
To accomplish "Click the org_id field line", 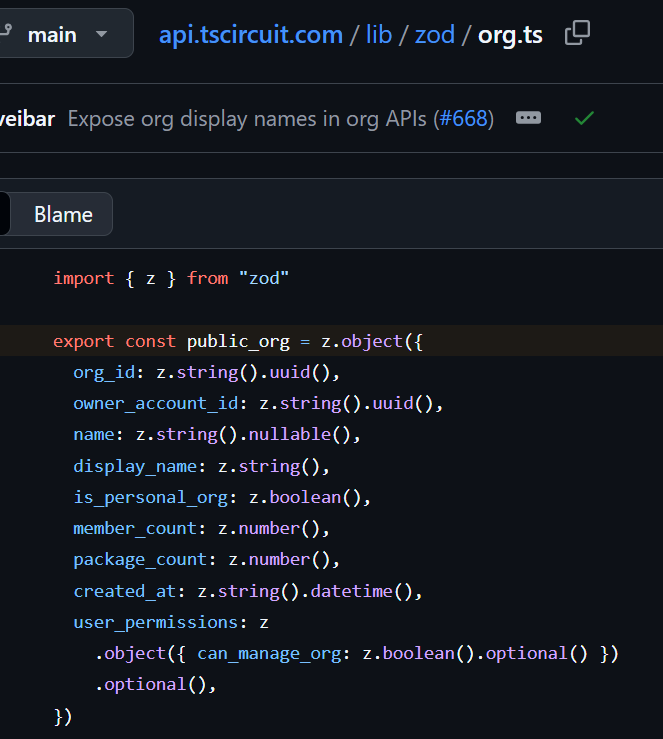I will 206,372.
